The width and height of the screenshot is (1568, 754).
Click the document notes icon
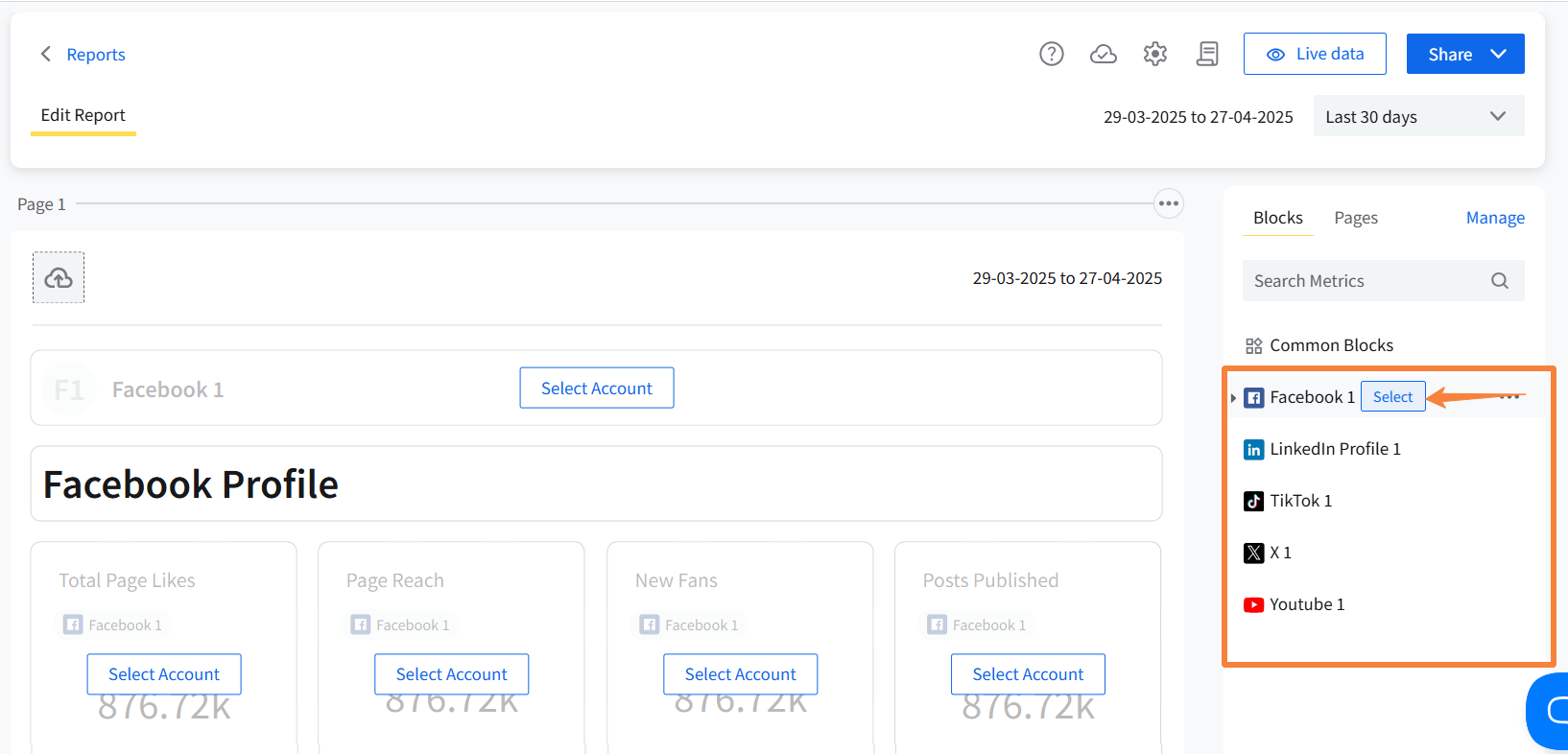click(1207, 54)
